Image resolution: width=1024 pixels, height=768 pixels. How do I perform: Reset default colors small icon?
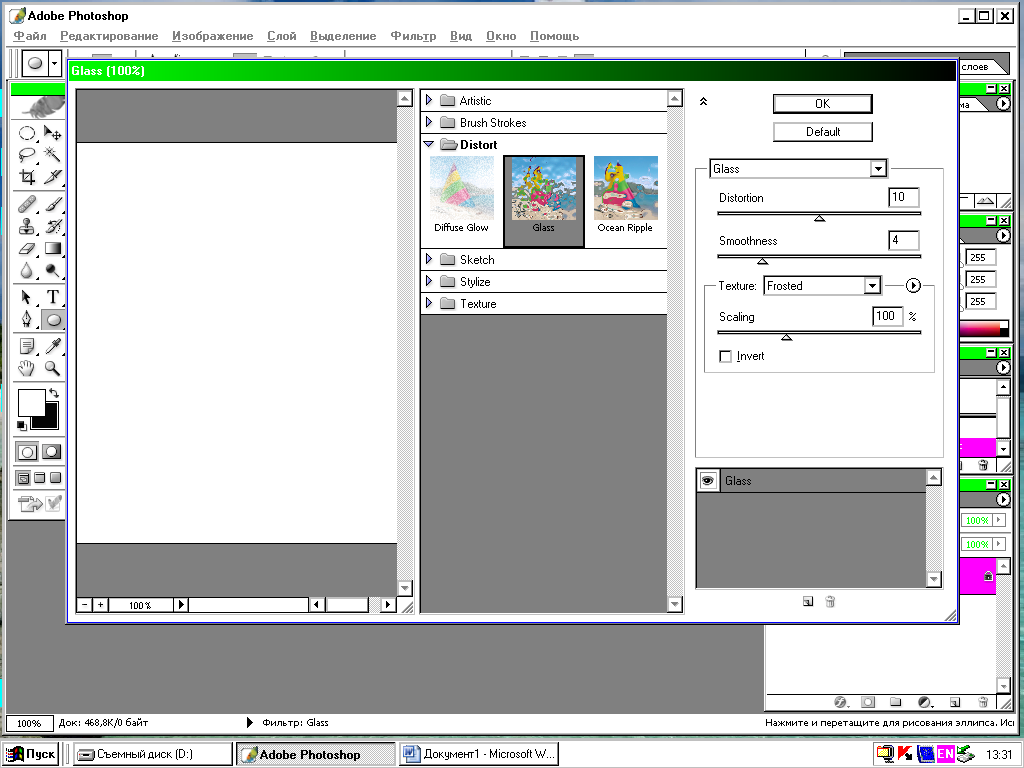click(x=21, y=425)
